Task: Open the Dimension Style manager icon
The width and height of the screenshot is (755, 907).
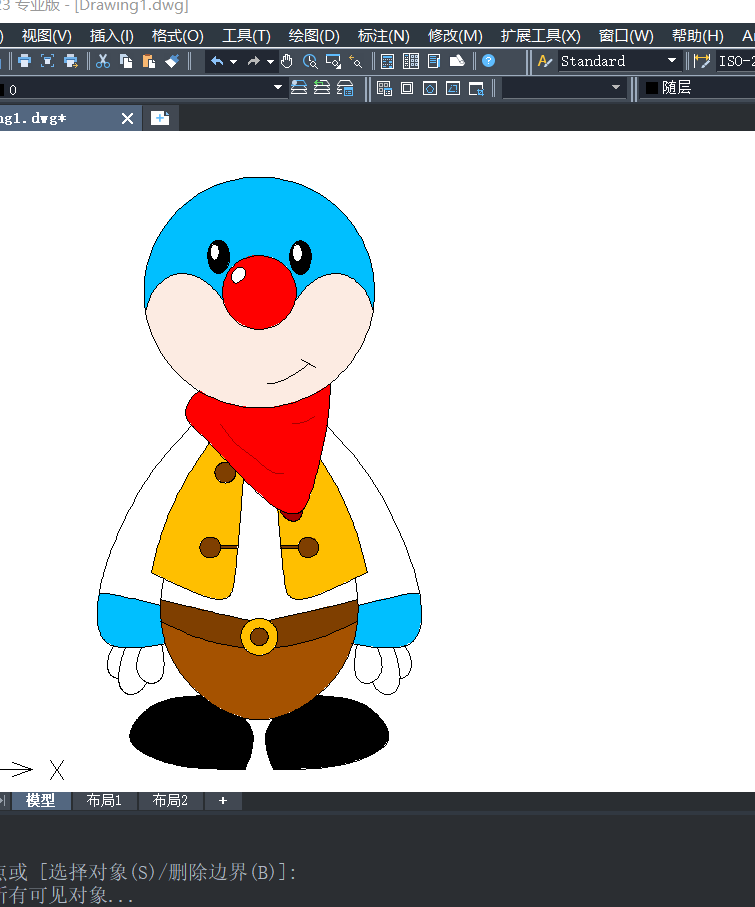Action: pos(702,61)
